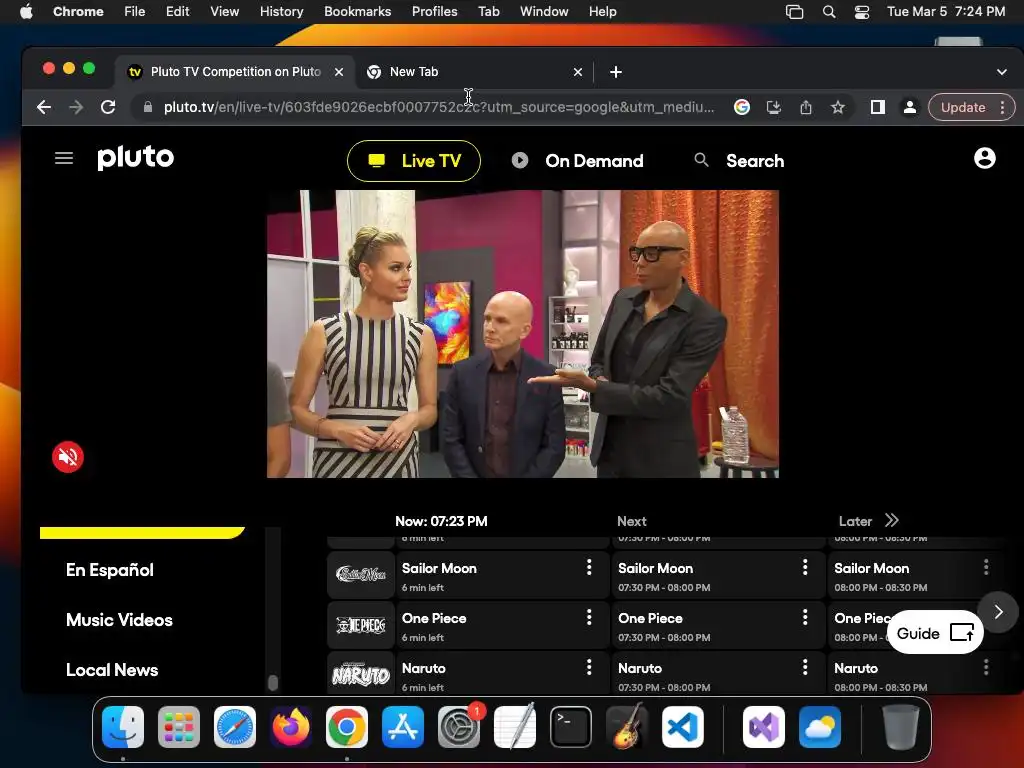Image resolution: width=1024 pixels, height=768 pixels.
Task: Select the Naruto channel logo
Action: coord(360,674)
